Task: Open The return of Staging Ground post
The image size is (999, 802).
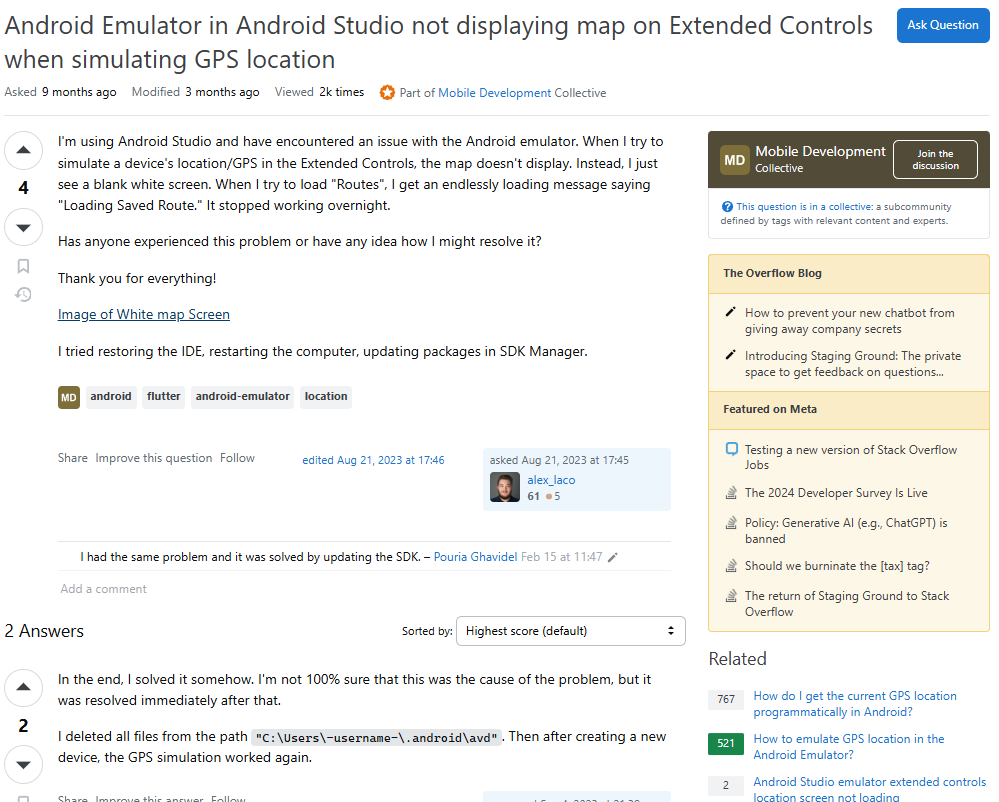Action: (847, 604)
